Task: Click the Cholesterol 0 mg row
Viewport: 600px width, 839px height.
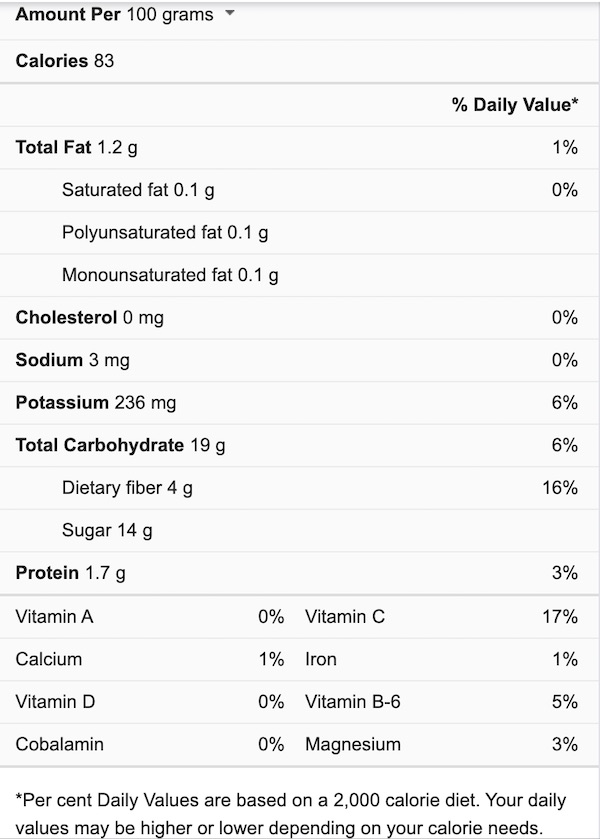Action: (x=299, y=318)
